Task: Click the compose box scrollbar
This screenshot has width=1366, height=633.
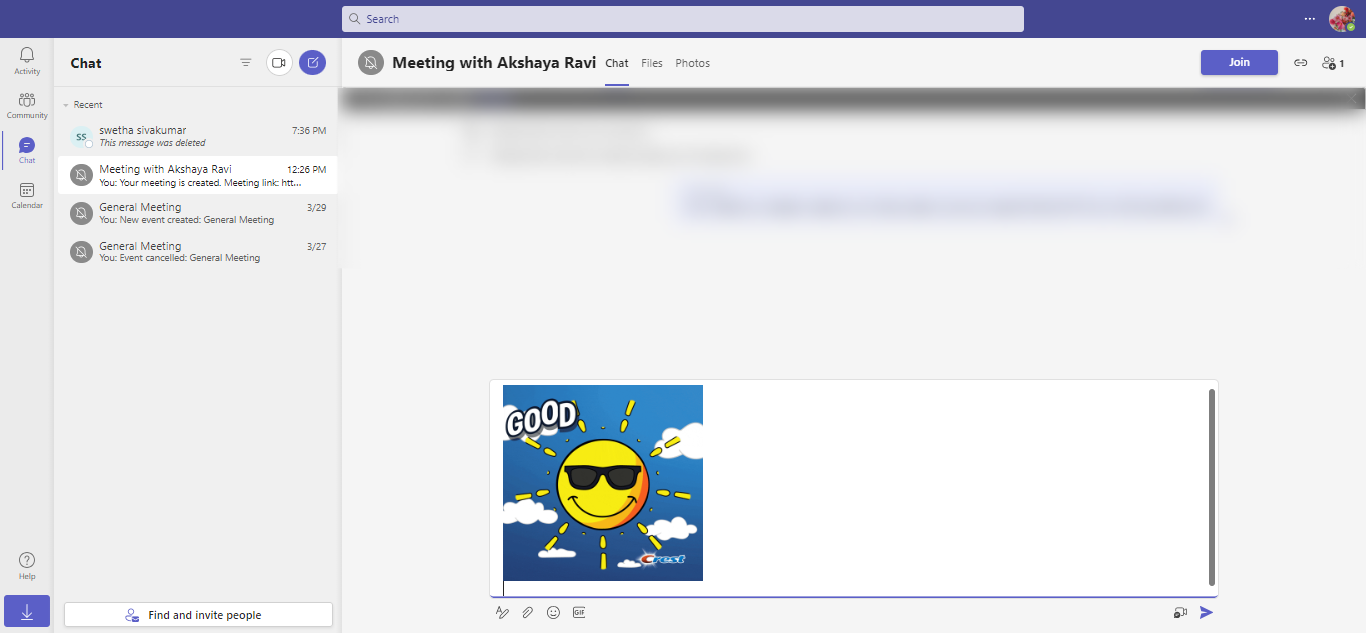Action: [1212, 488]
